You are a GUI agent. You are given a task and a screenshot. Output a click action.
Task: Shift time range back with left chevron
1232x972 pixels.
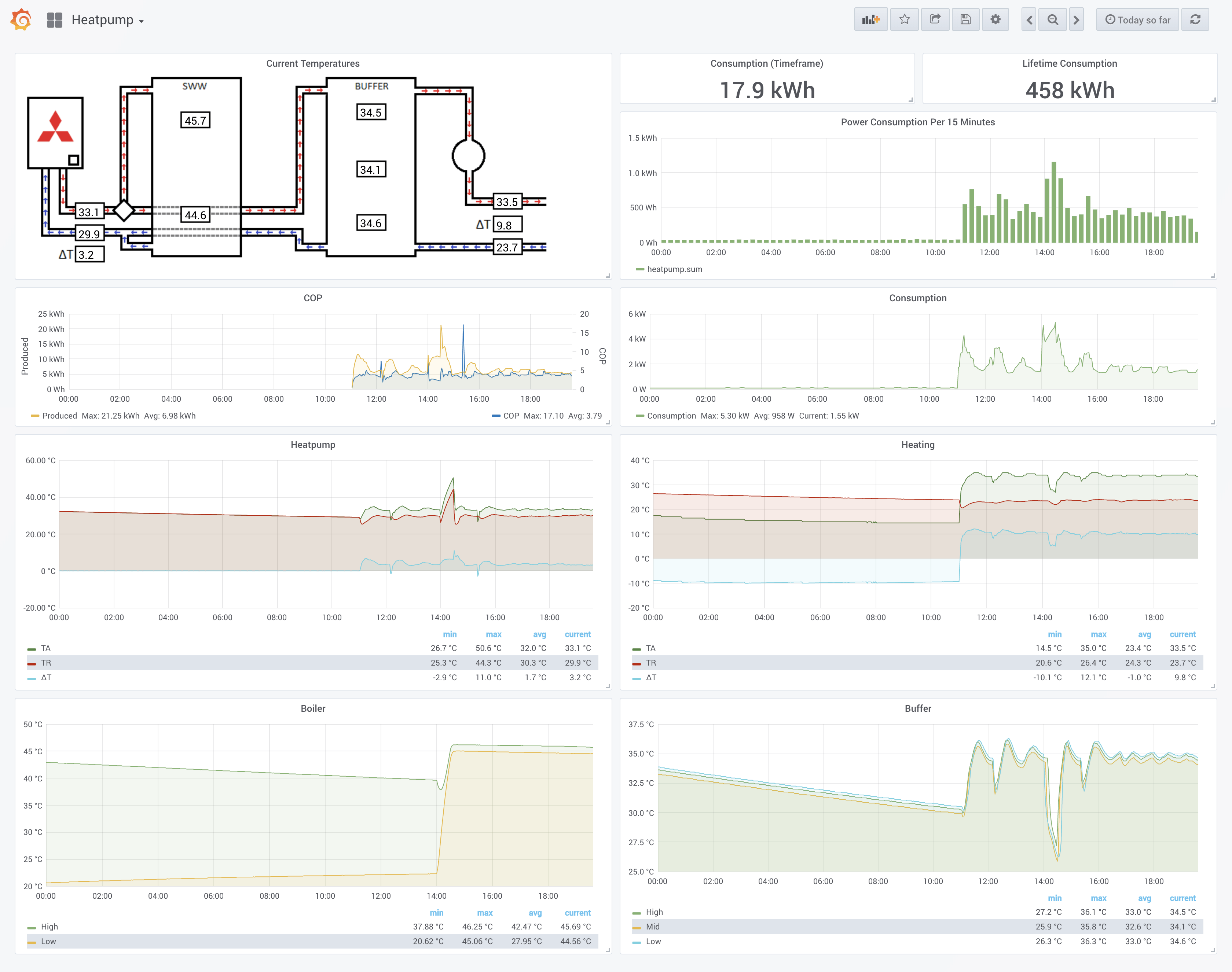(x=1029, y=20)
